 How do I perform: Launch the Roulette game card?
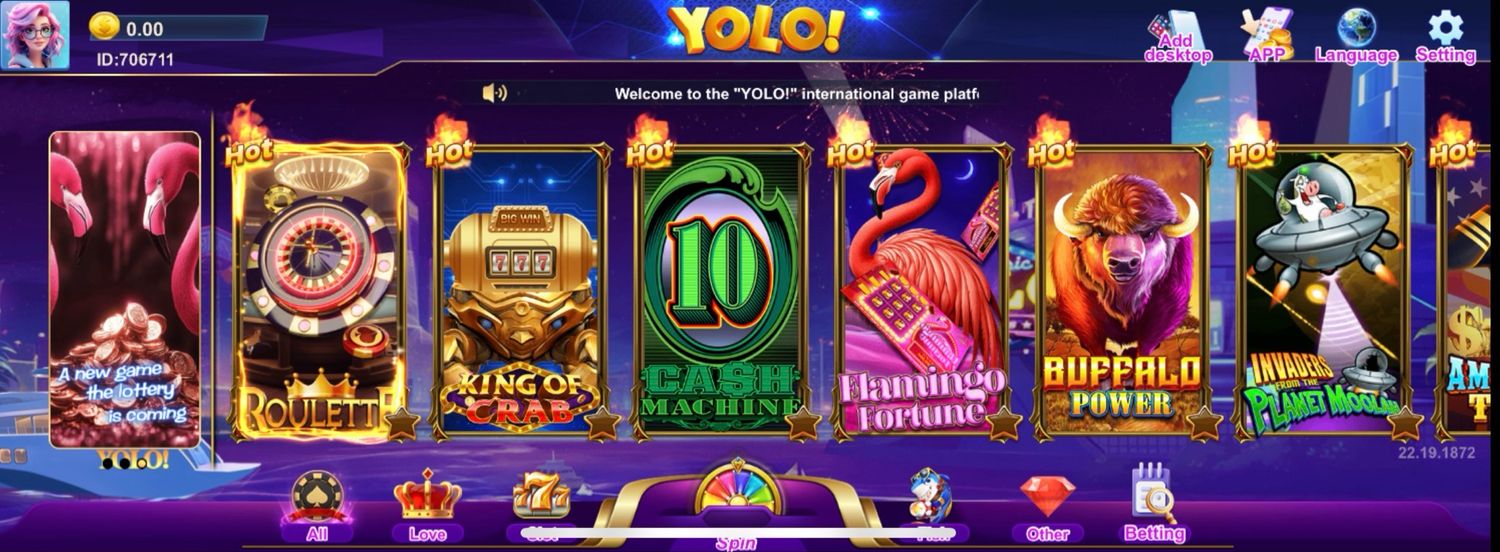click(x=319, y=292)
